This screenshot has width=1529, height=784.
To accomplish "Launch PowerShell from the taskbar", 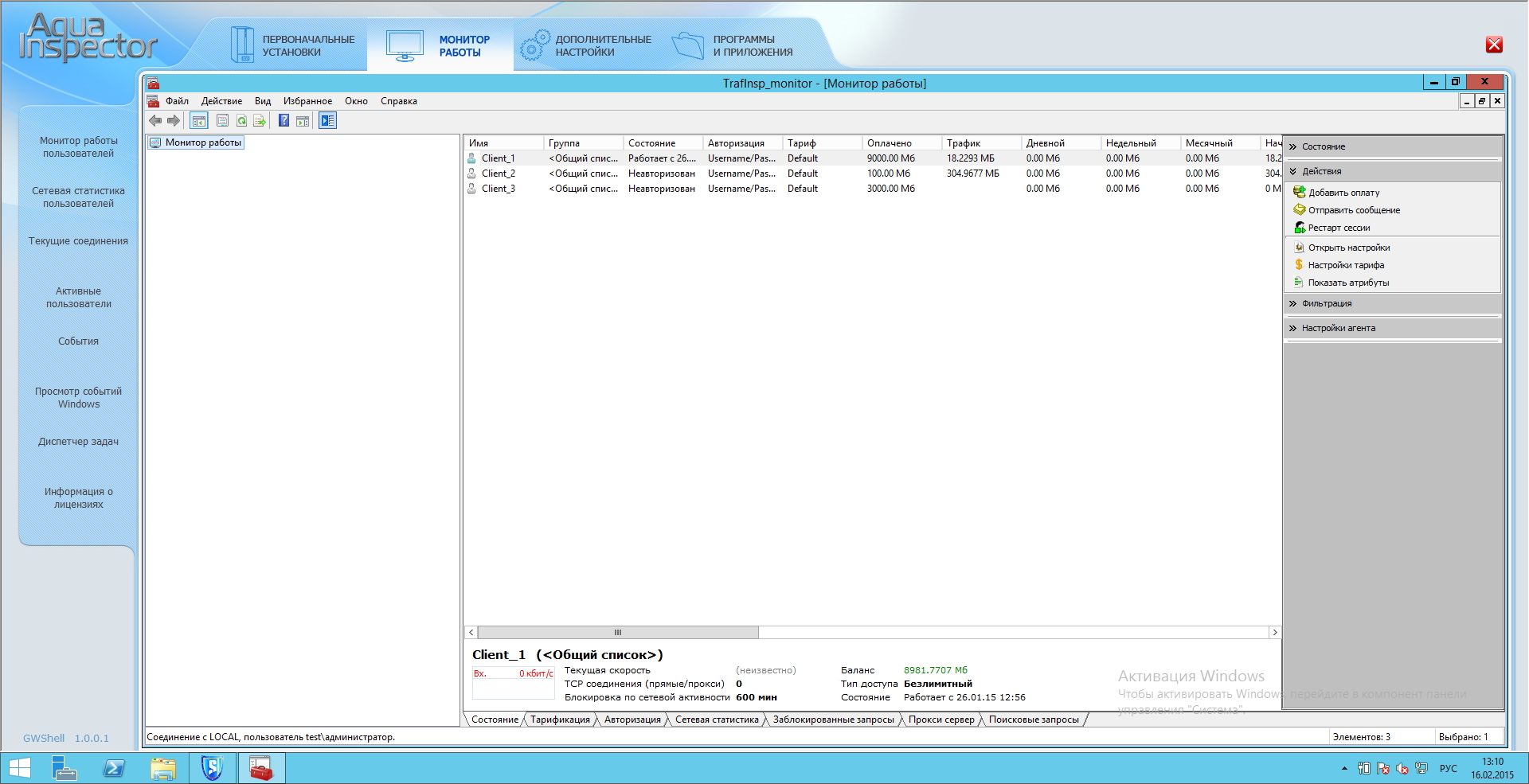I will [114, 768].
